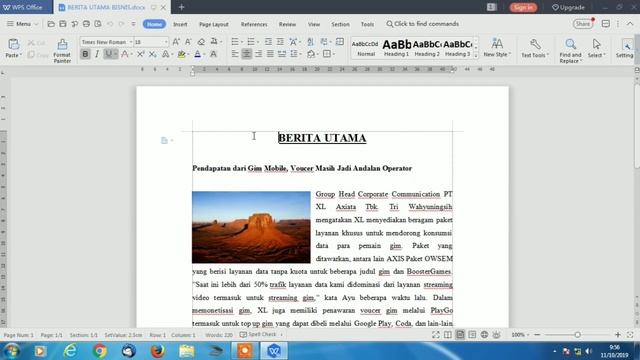
Task: Switch to Web Layout view globe icon
Action: pyautogui.click(x=484, y=335)
